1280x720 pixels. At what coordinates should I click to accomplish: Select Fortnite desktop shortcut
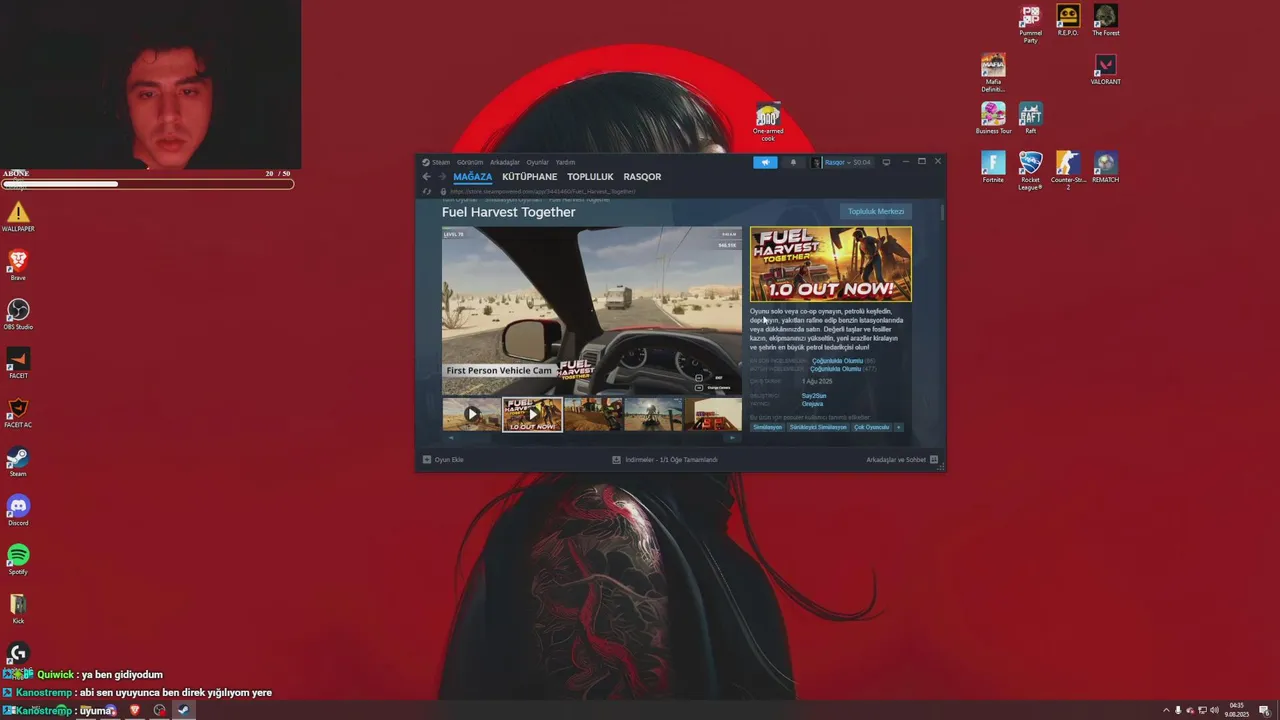tap(993, 168)
